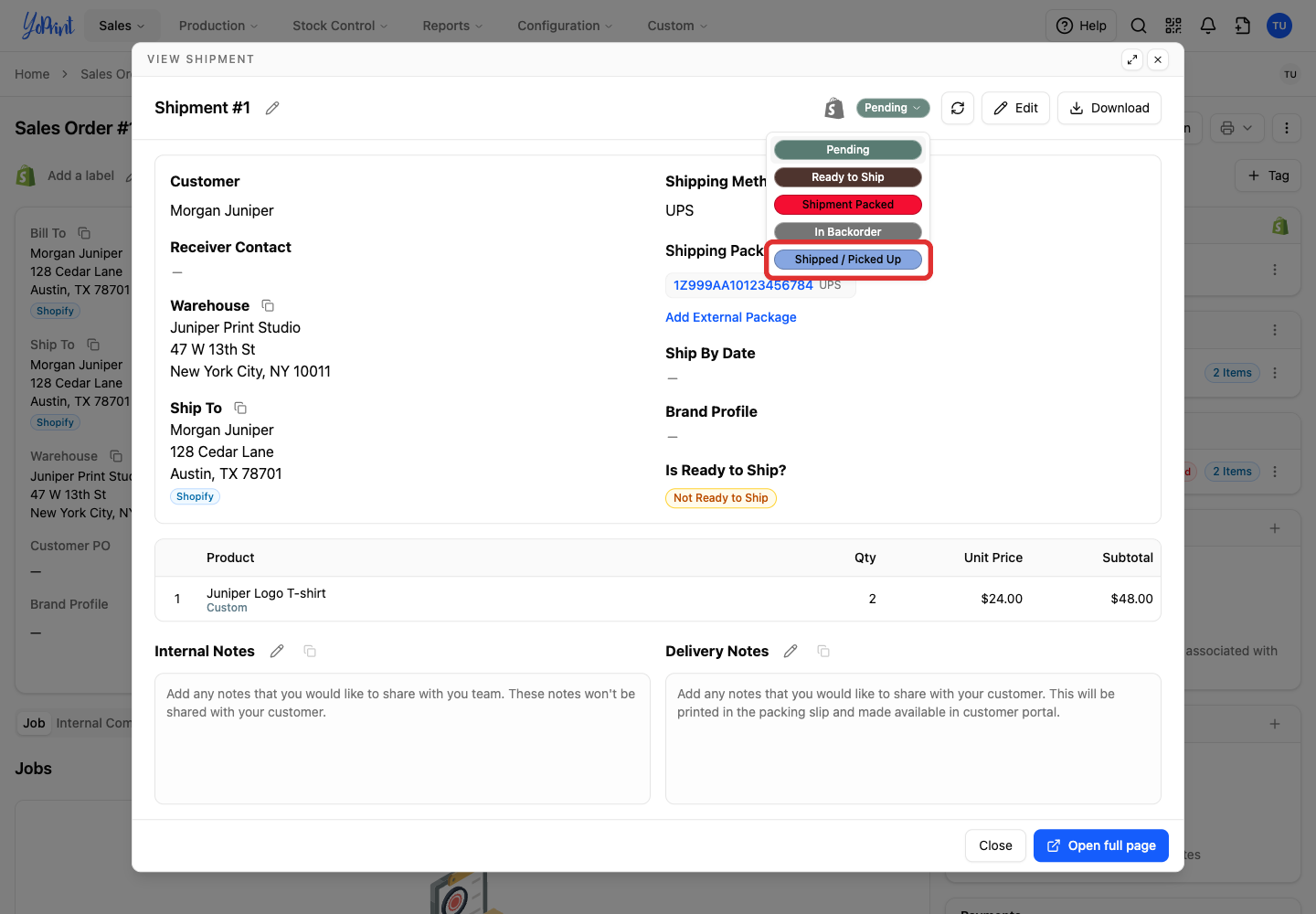Click the refresh shipment icon button

tap(958, 108)
